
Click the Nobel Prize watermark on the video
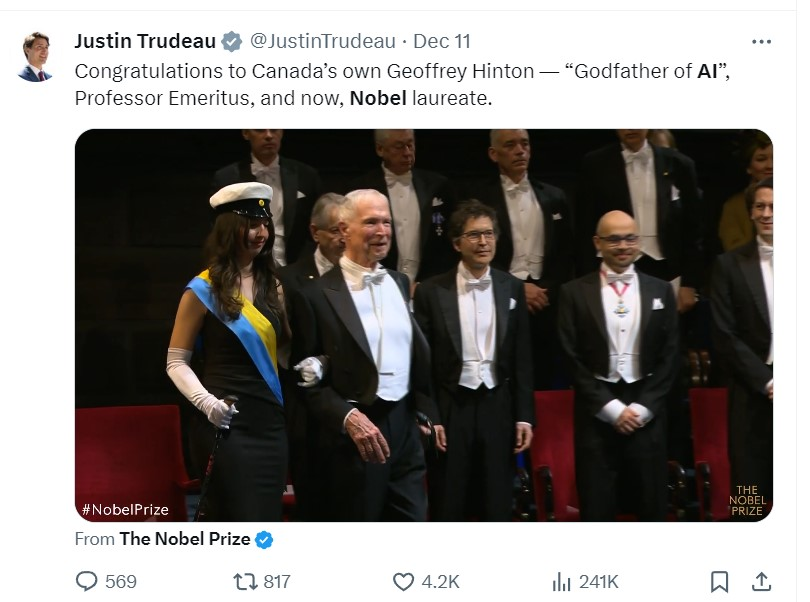pyautogui.click(x=747, y=500)
